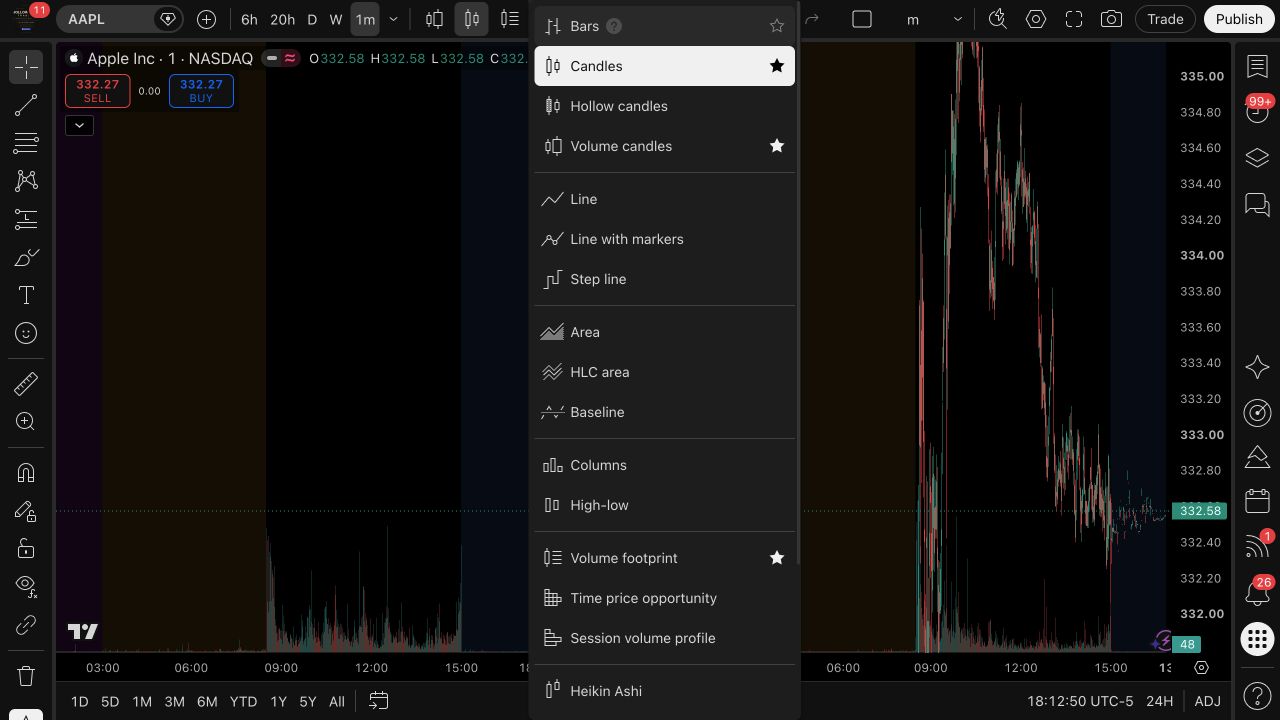Toggle Magnet mode
This screenshot has height=720, width=1280.
[26, 472]
